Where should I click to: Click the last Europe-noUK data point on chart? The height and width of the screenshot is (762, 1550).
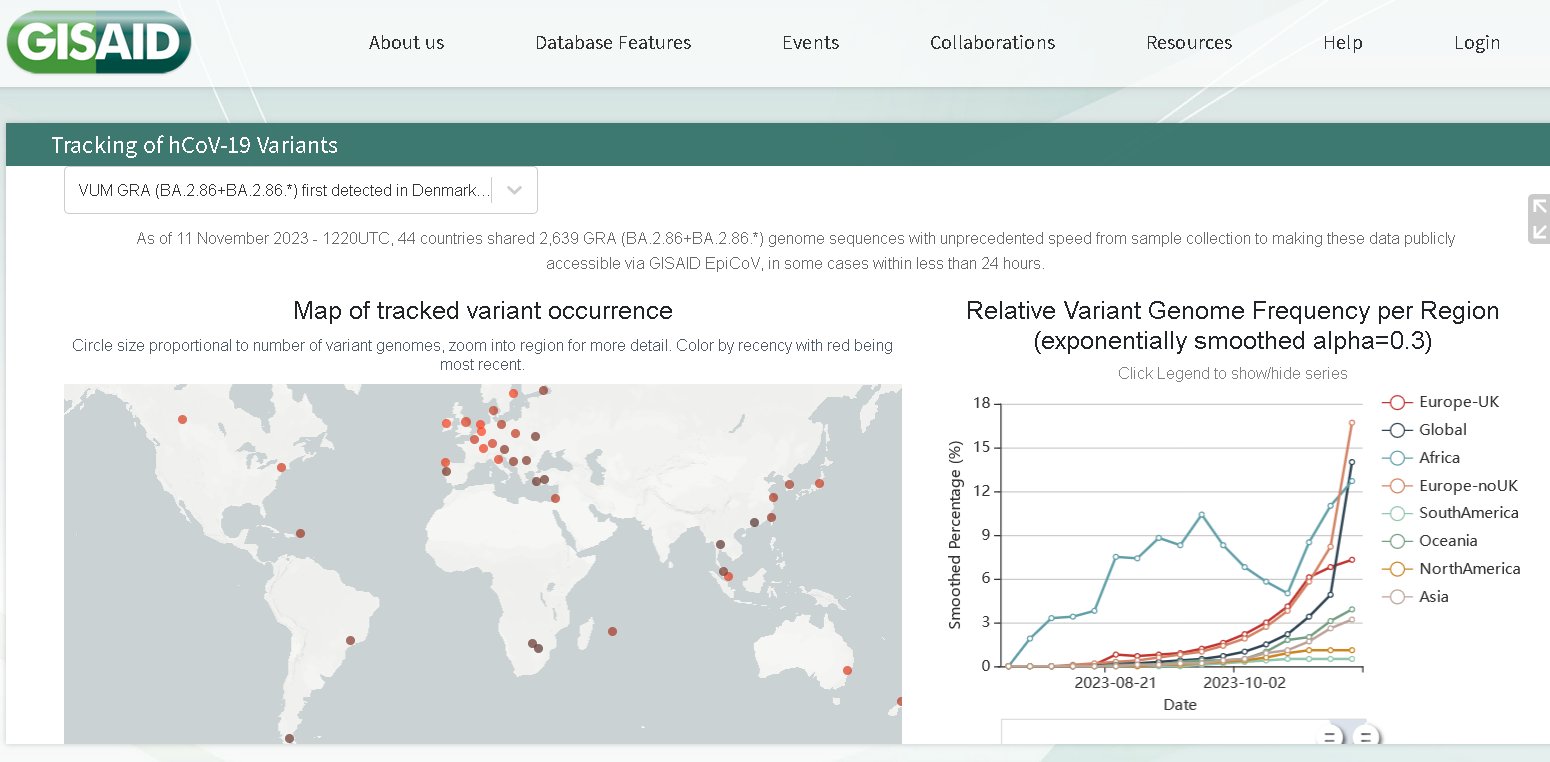1352,423
